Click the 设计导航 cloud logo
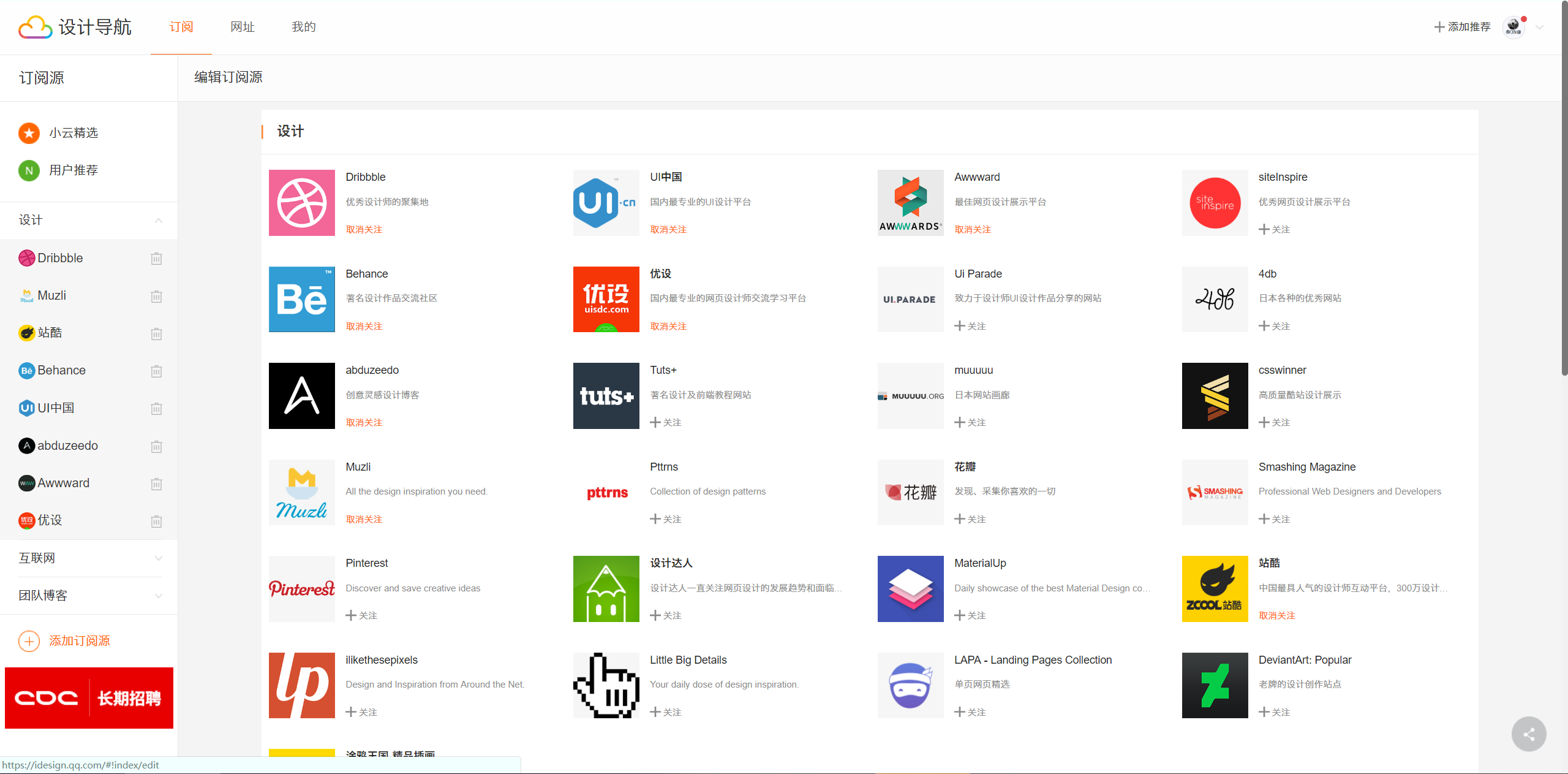This screenshot has width=1568, height=774. (36, 27)
